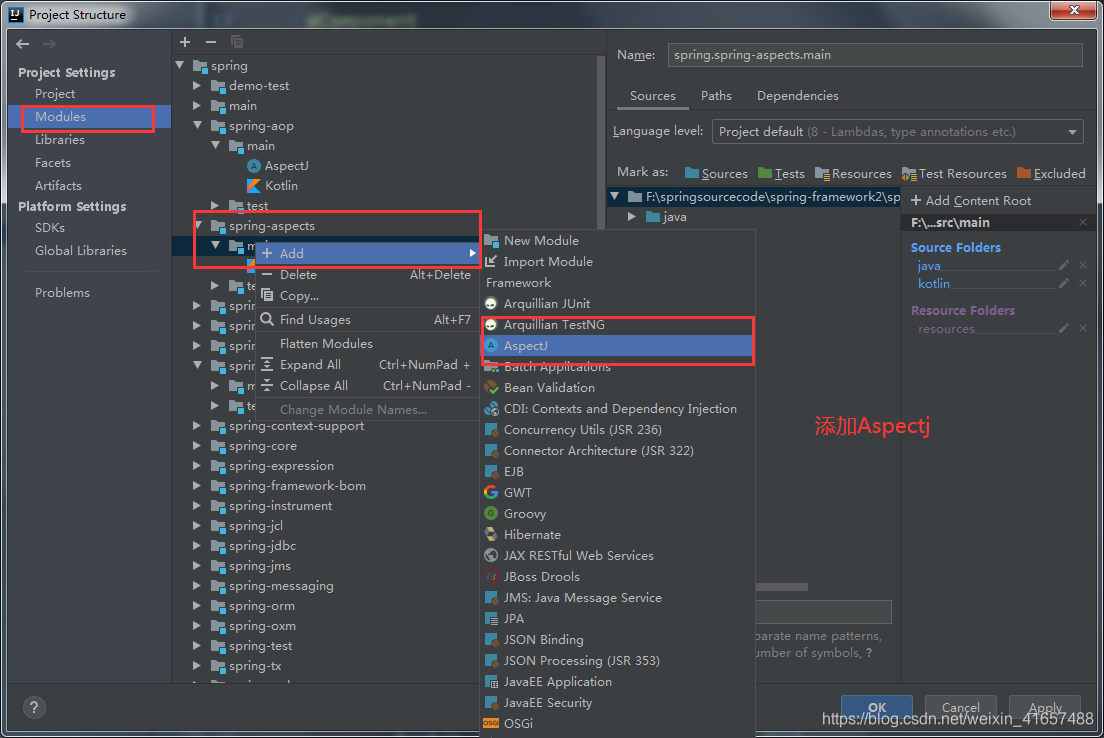Collapse the spring-aop module node
Image resolution: width=1104 pixels, height=738 pixels.
pos(198,125)
